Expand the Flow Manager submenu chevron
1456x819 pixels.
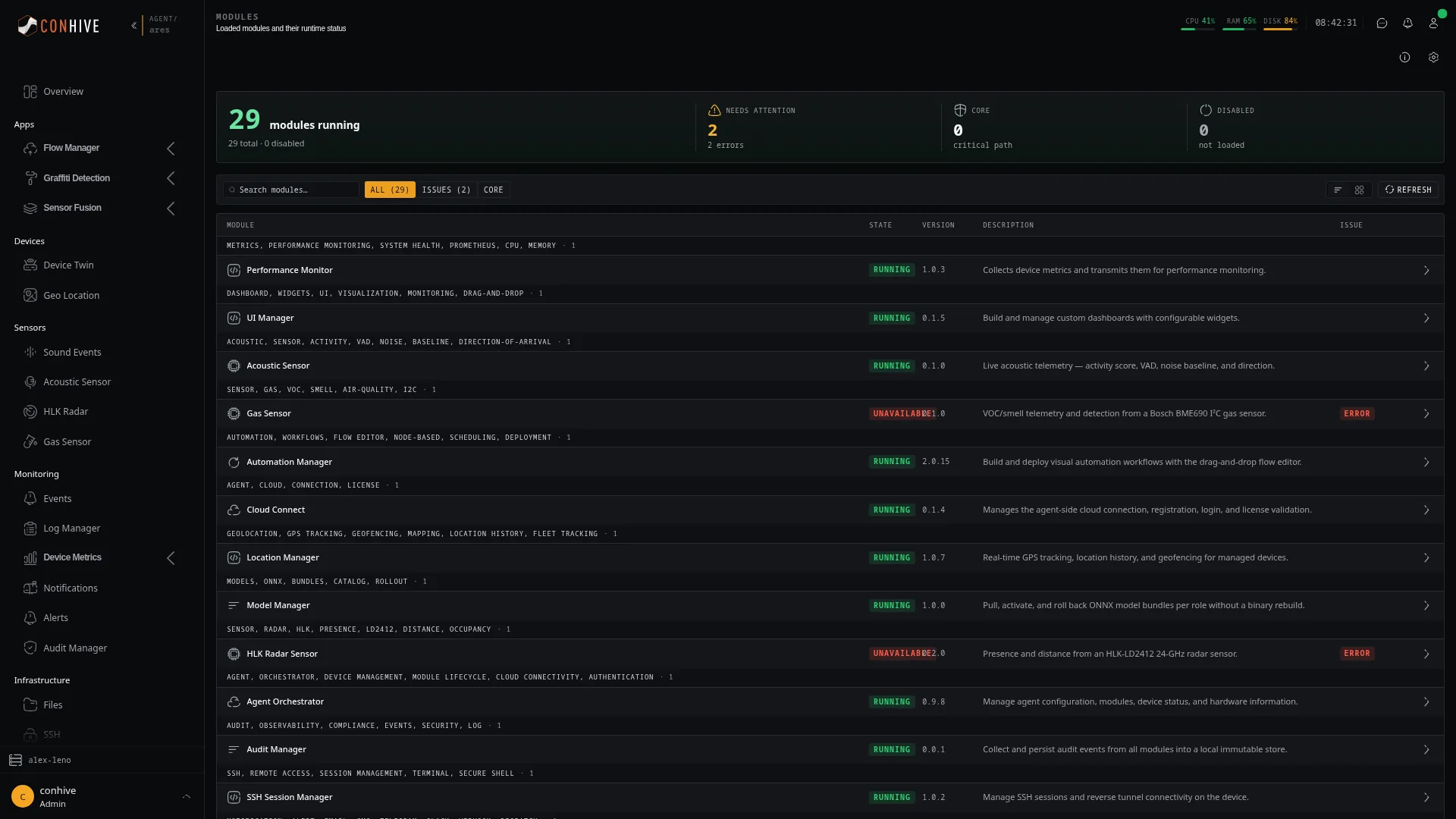pyautogui.click(x=171, y=149)
